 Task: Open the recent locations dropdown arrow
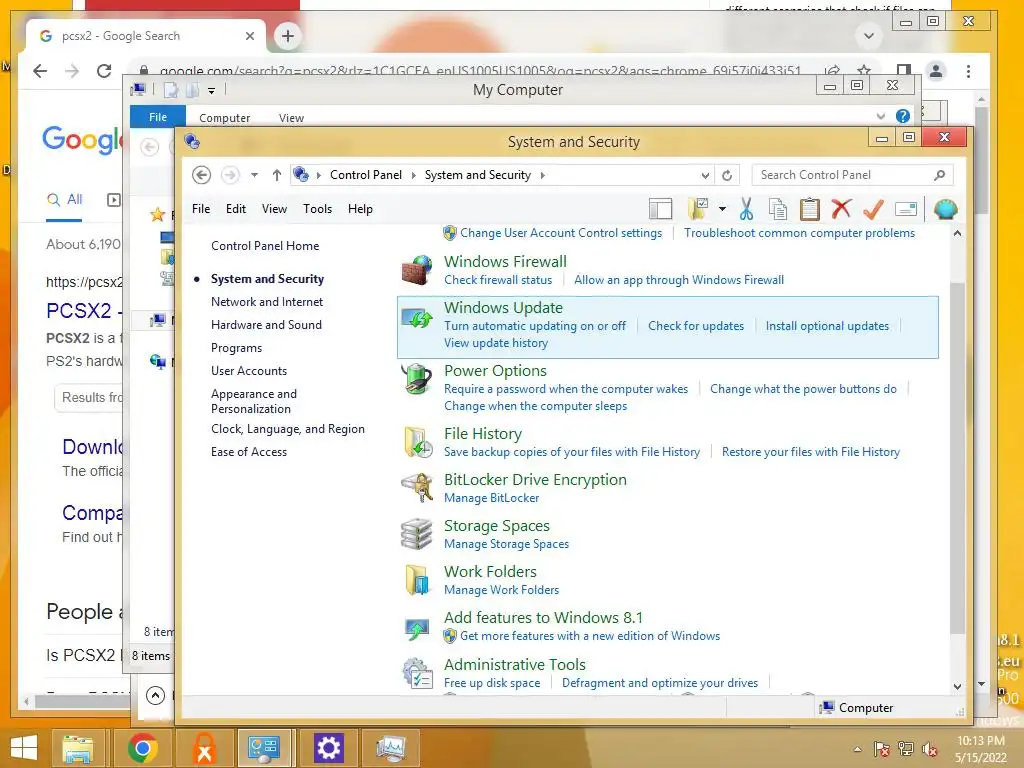pyautogui.click(x=255, y=175)
